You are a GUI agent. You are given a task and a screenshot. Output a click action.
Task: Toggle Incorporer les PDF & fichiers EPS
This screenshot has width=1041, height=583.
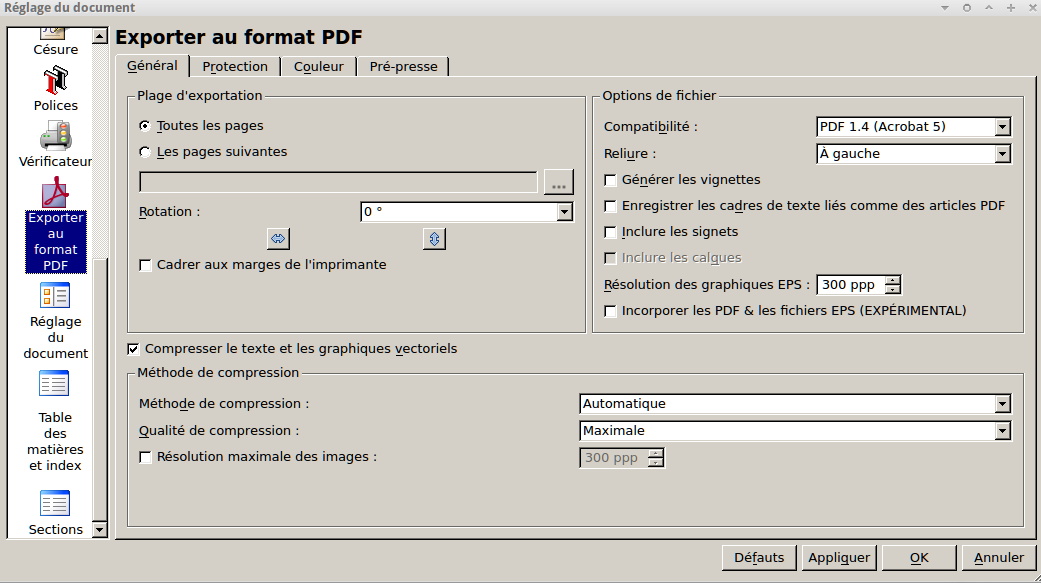click(610, 311)
